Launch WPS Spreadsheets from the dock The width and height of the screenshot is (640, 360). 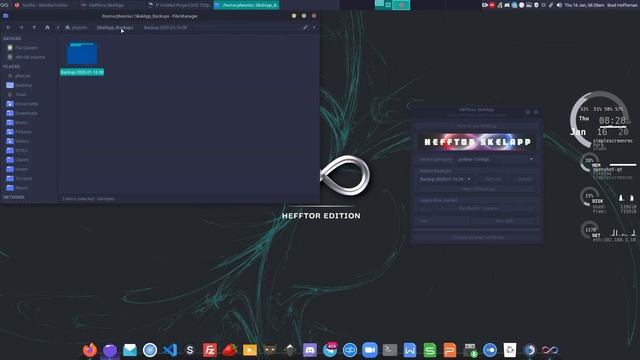point(430,350)
